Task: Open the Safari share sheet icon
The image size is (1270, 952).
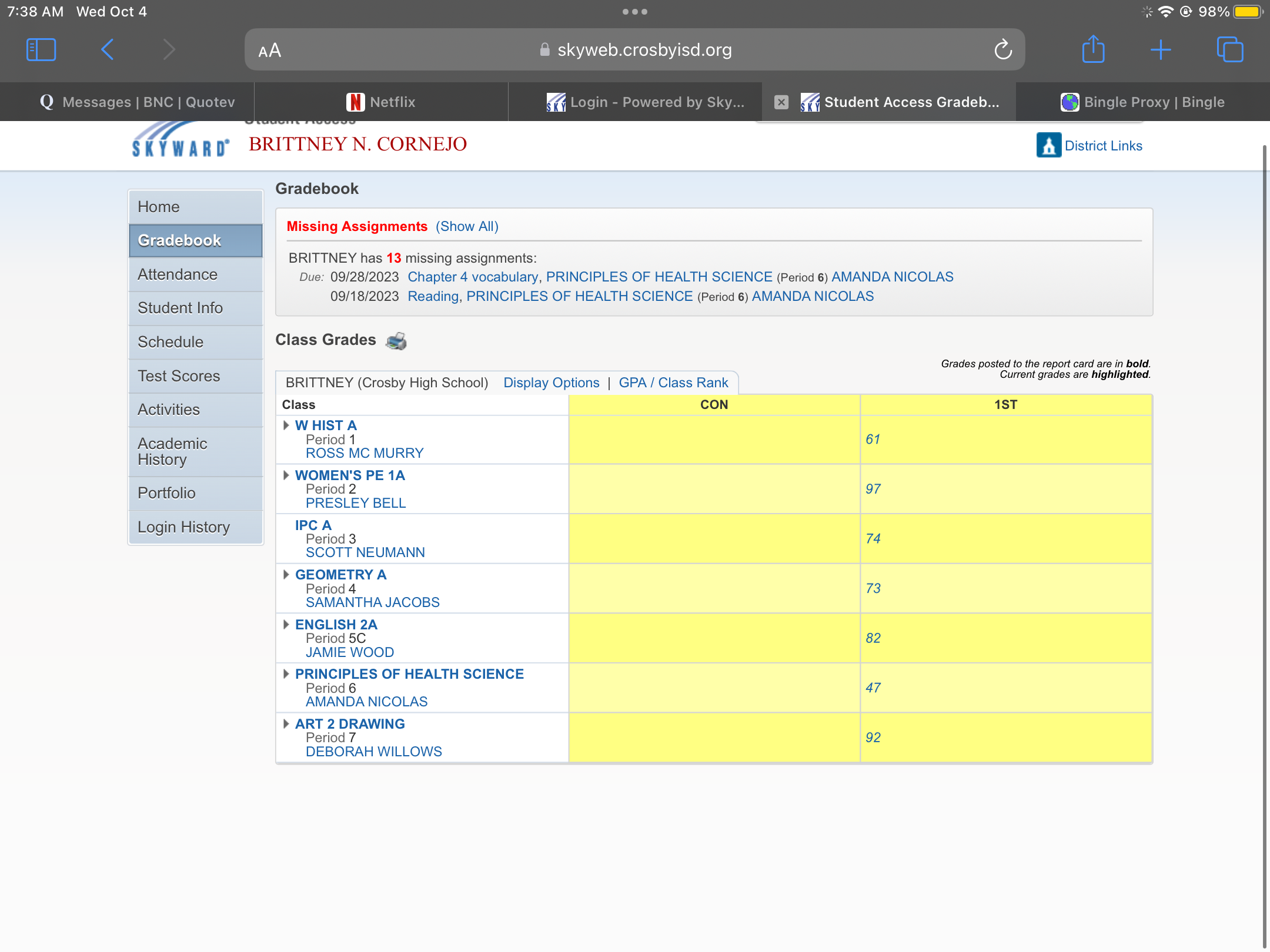Action: (1093, 49)
